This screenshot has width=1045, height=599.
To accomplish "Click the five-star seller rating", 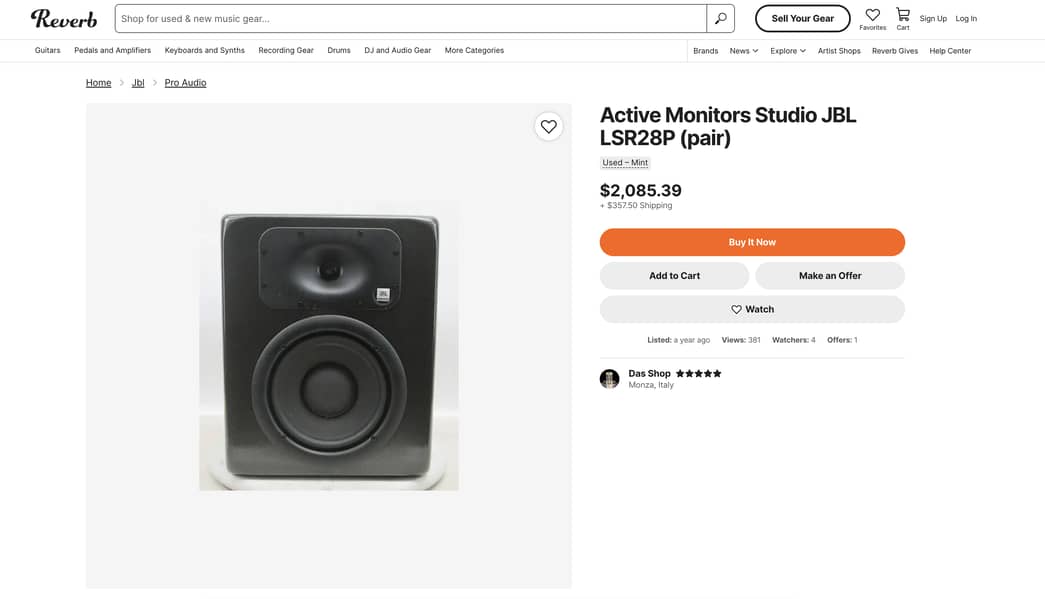I will click(697, 372).
